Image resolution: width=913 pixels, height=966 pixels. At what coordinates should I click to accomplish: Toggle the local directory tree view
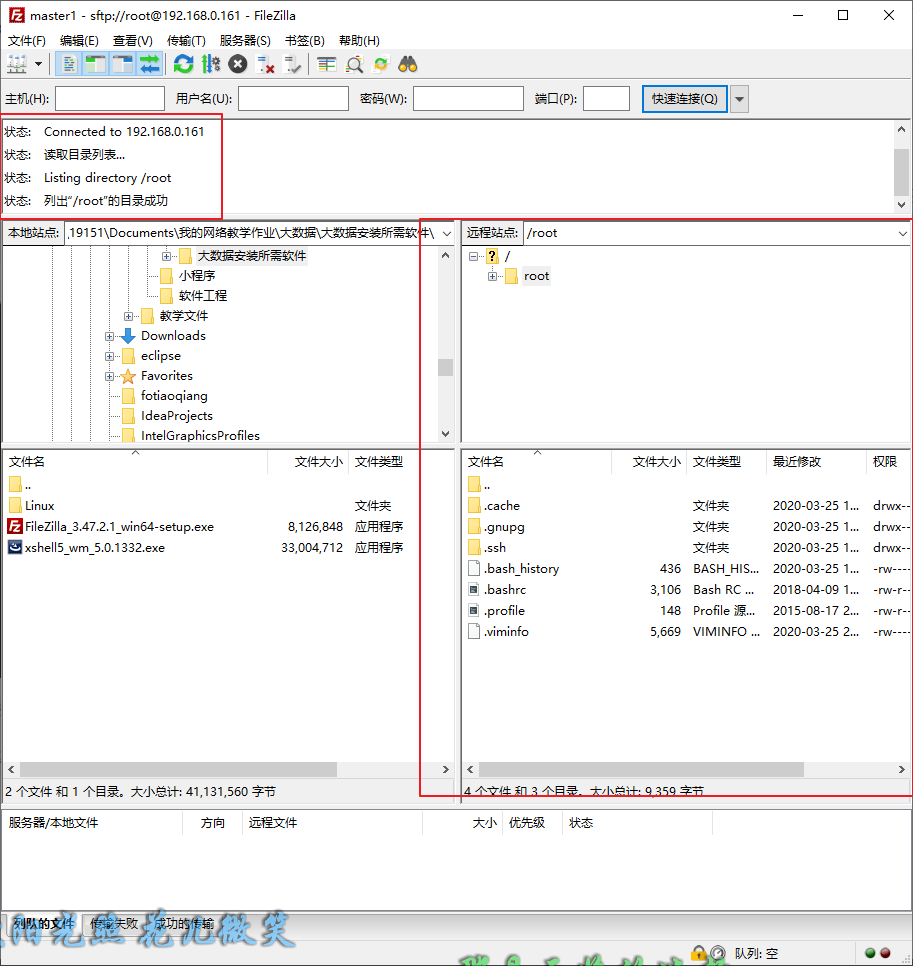[x=94, y=63]
